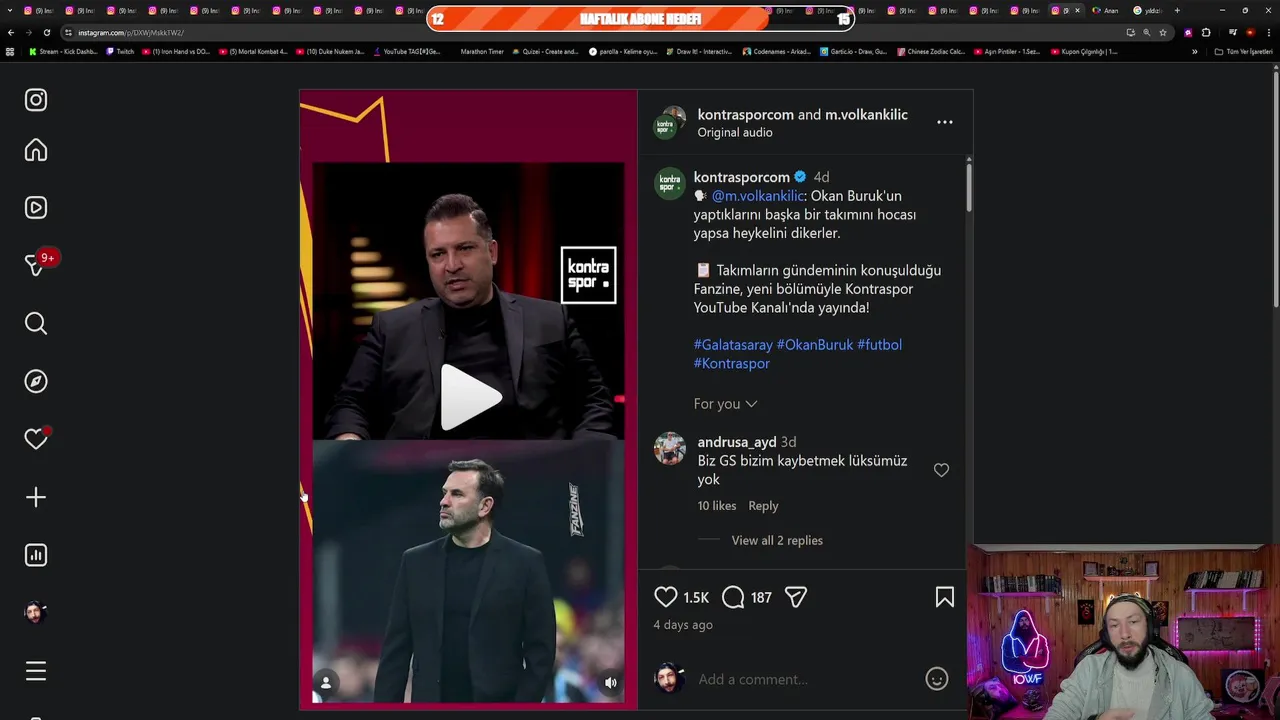
Task: Open the hamburger More menu
Action: tap(36, 671)
